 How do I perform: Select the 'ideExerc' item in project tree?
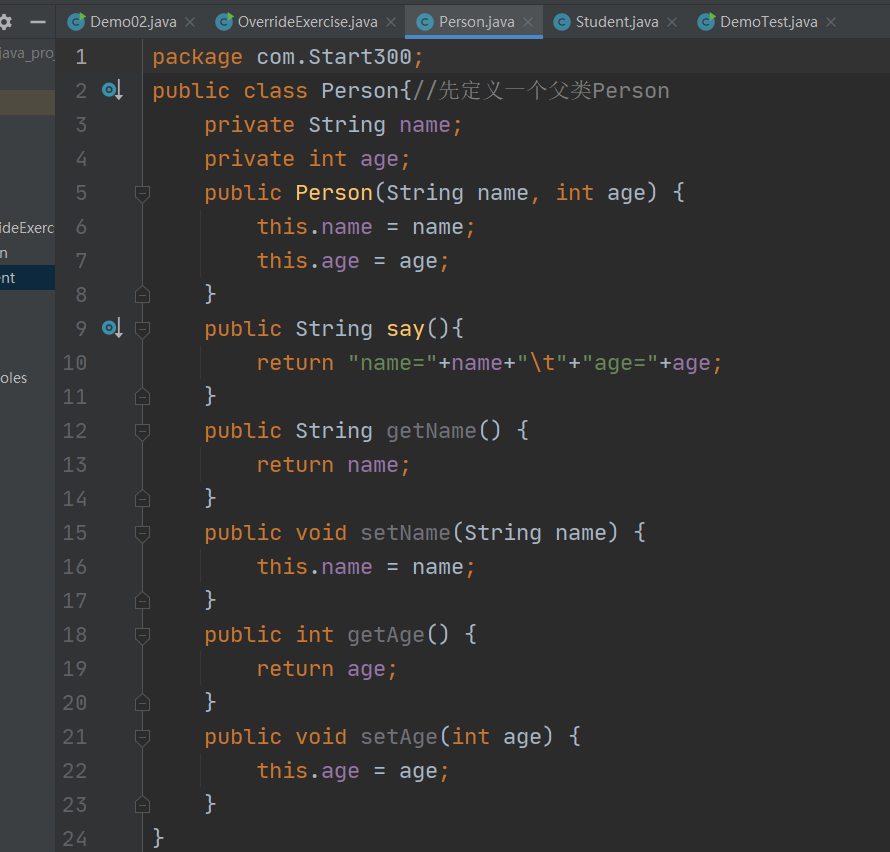coord(27,228)
